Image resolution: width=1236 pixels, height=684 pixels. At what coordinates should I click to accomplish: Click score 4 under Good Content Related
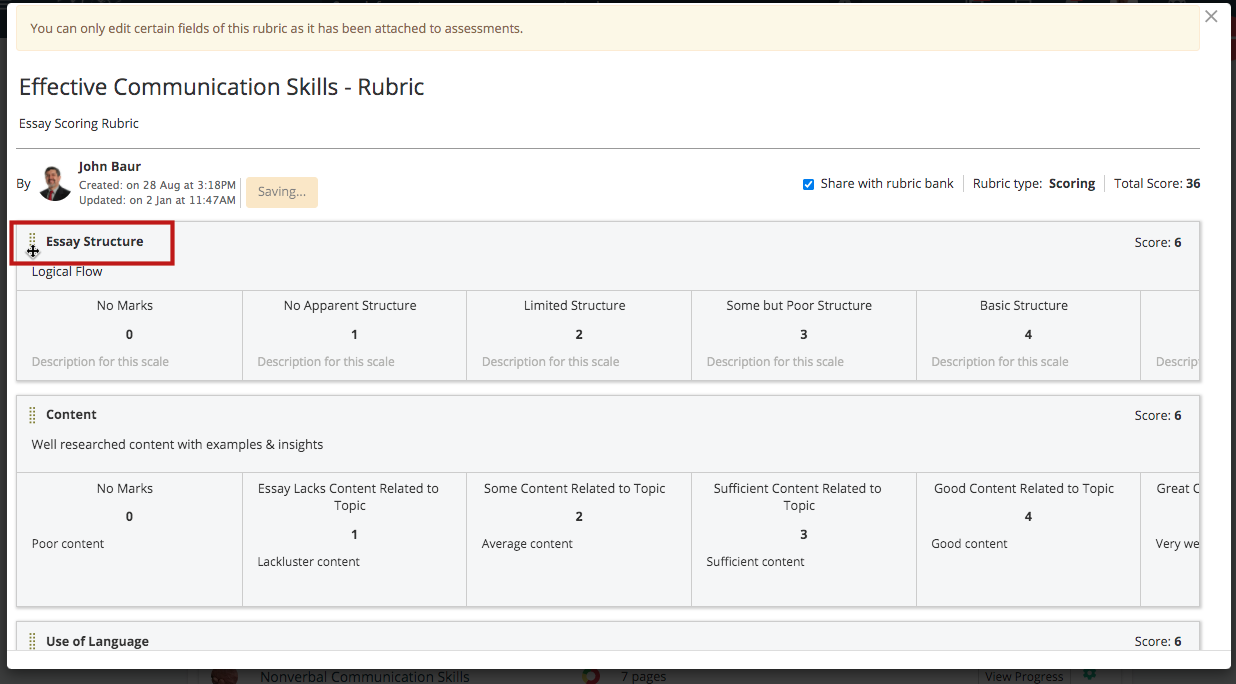coord(1028,517)
